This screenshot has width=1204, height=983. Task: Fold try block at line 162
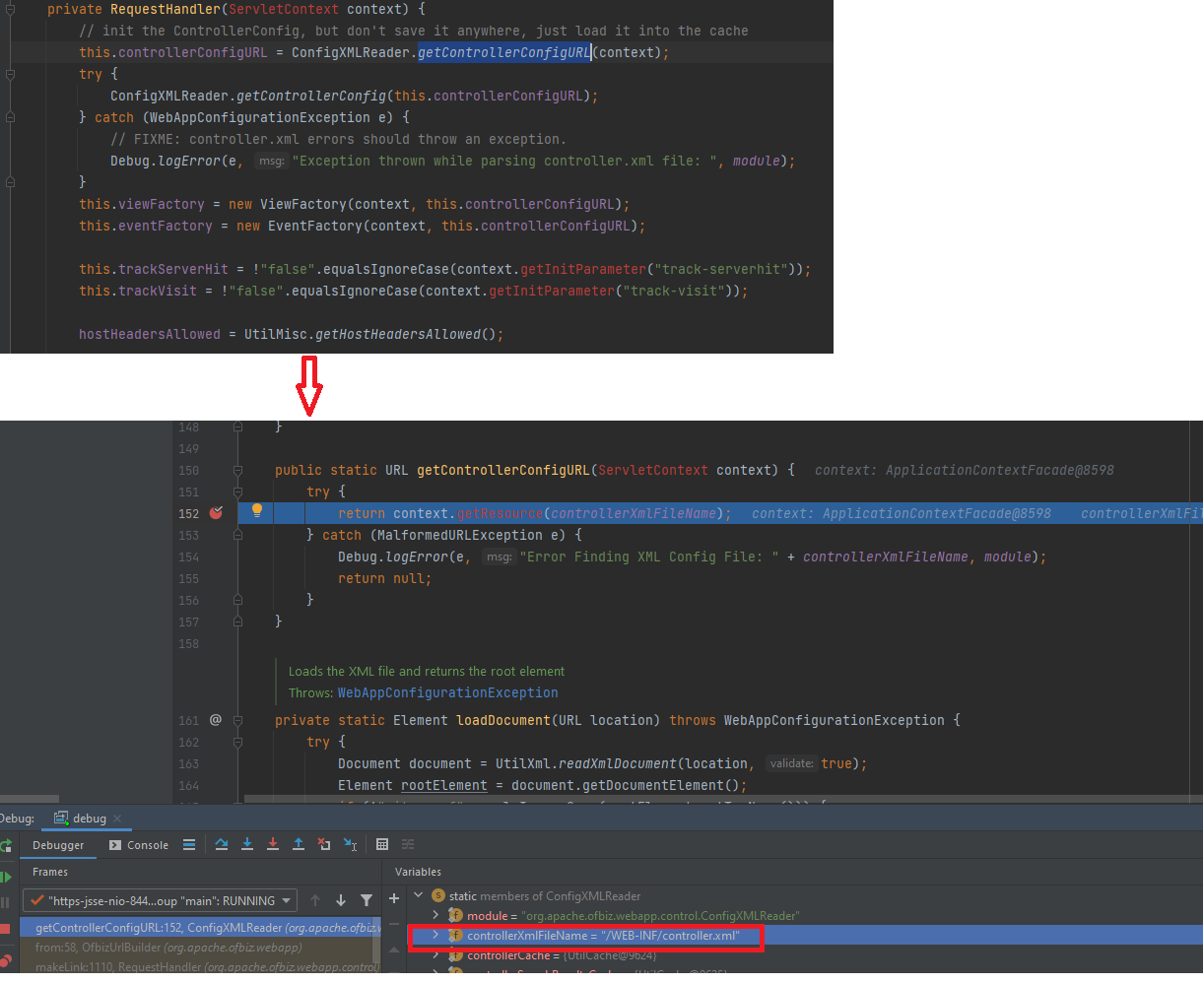point(237,742)
